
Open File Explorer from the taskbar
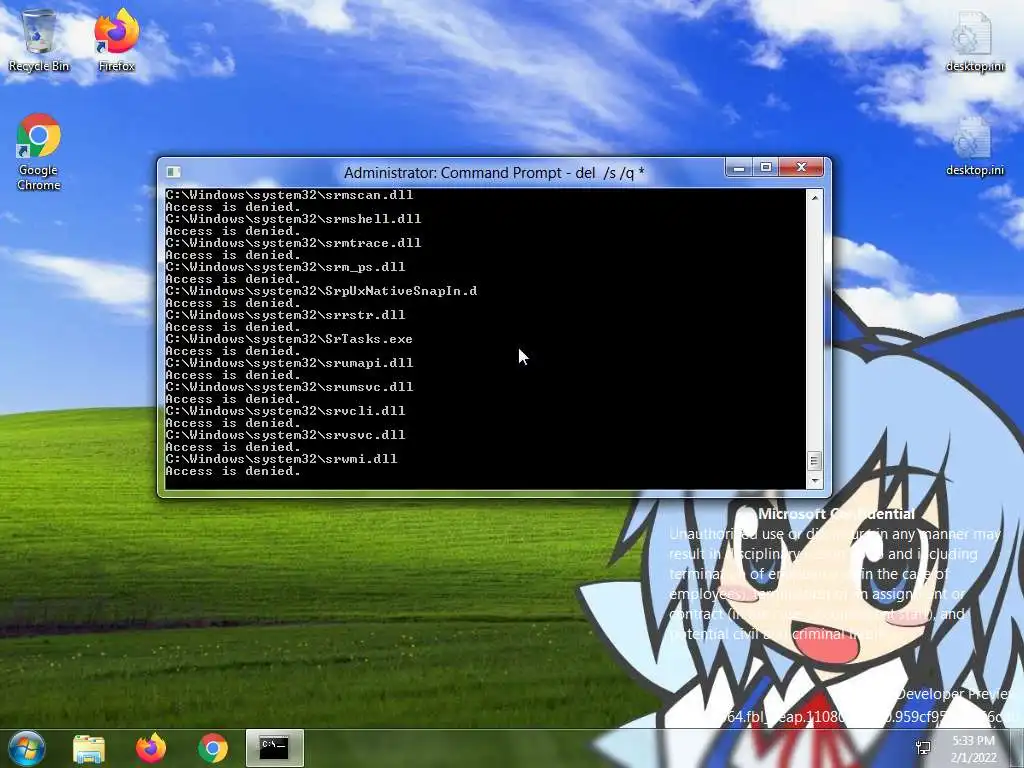click(x=89, y=748)
